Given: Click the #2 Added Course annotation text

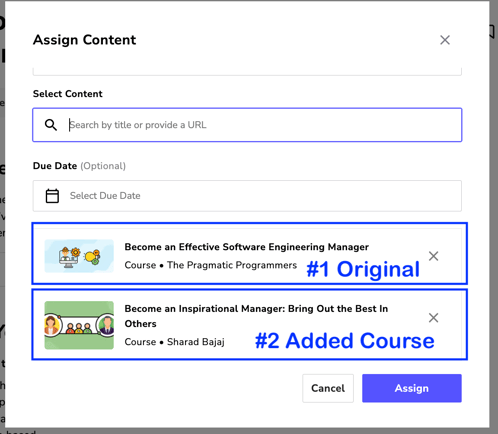Looking at the screenshot, I should pos(345,341).
